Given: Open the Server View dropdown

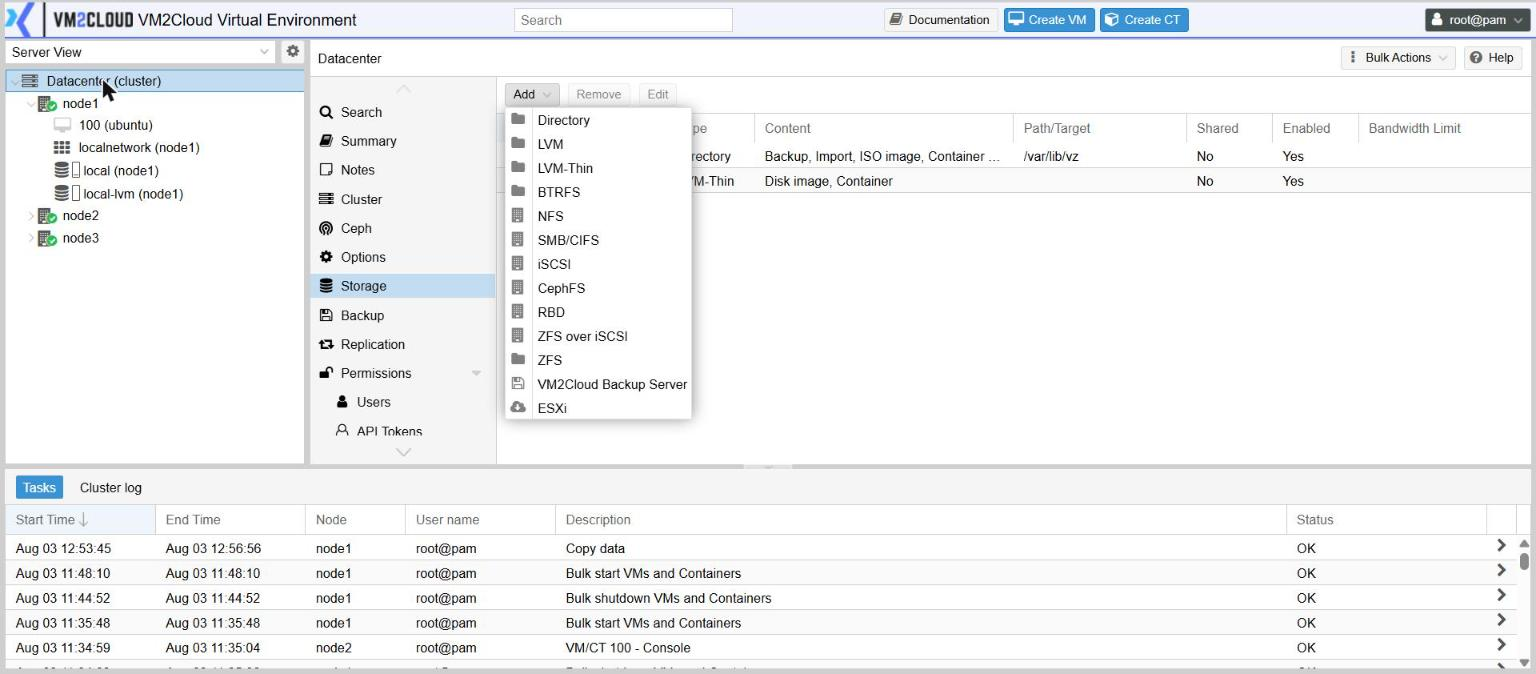Looking at the screenshot, I should [264, 52].
